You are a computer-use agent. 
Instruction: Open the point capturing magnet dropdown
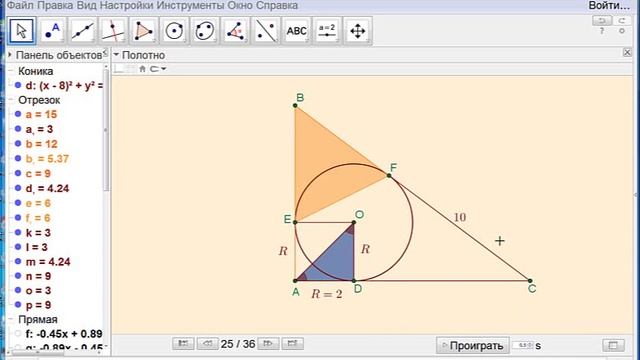click(158, 69)
